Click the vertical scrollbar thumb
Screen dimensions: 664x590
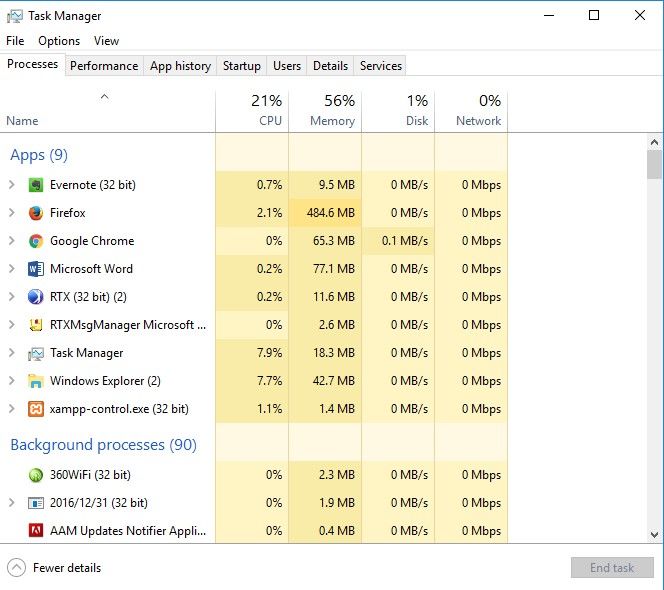click(654, 165)
